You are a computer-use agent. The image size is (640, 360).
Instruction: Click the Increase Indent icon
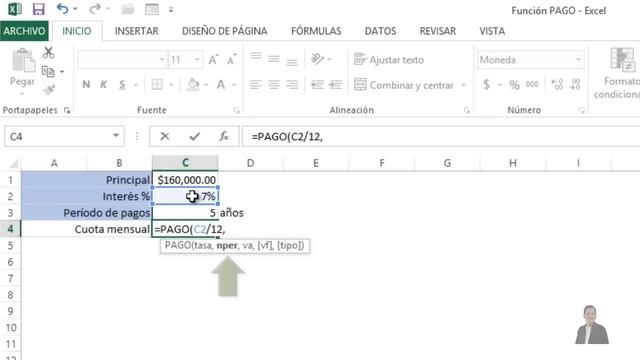click(x=335, y=85)
